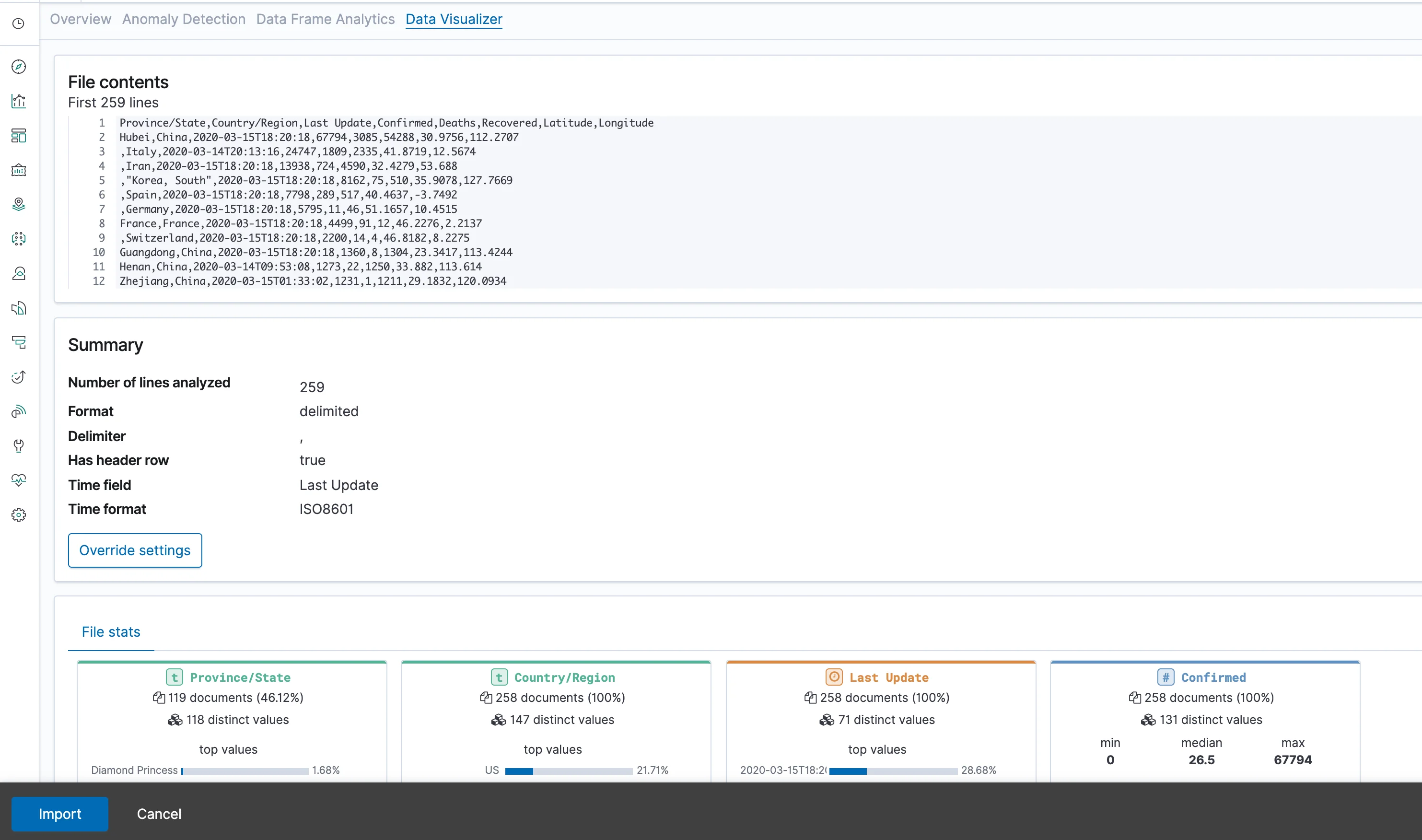Open the SIEM sidebar icon
The width and height of the screenshot is (1422, 840).
[19, 411]
